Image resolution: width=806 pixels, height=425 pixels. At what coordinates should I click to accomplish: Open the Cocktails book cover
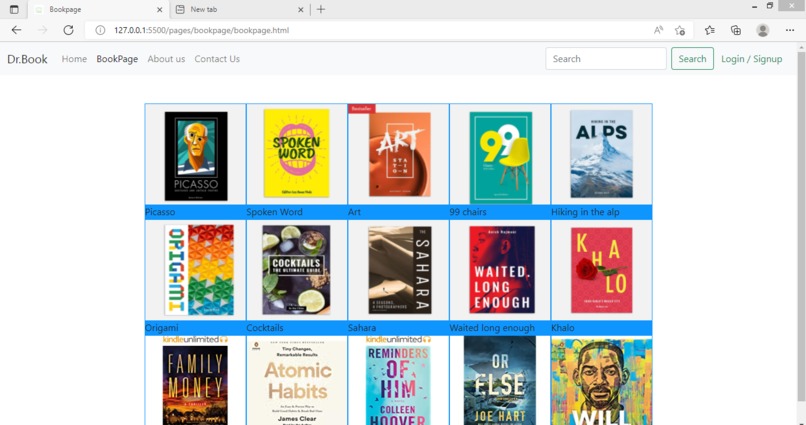tap(297, 270)
